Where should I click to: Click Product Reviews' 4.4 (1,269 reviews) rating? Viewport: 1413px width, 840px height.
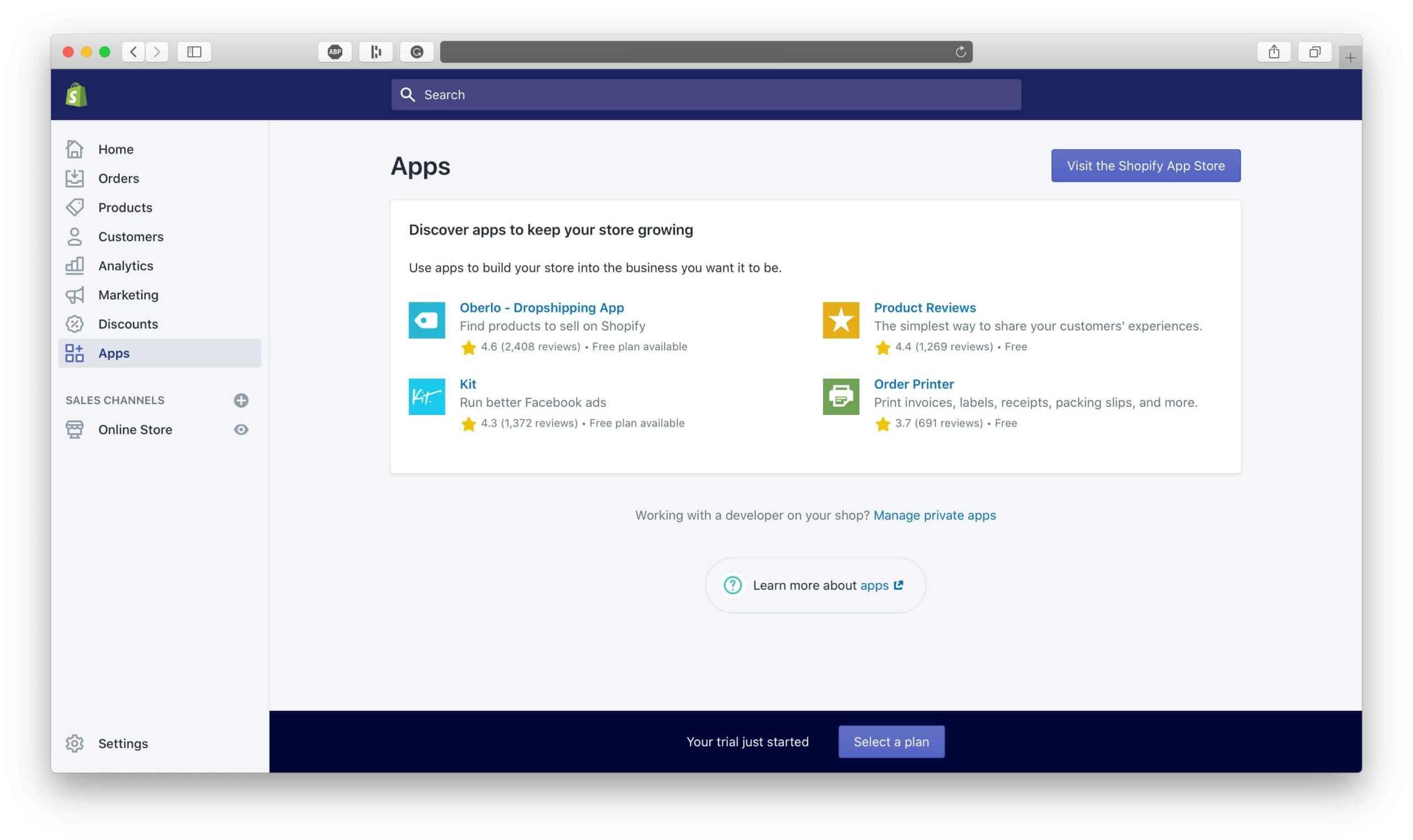coord(944,347)
